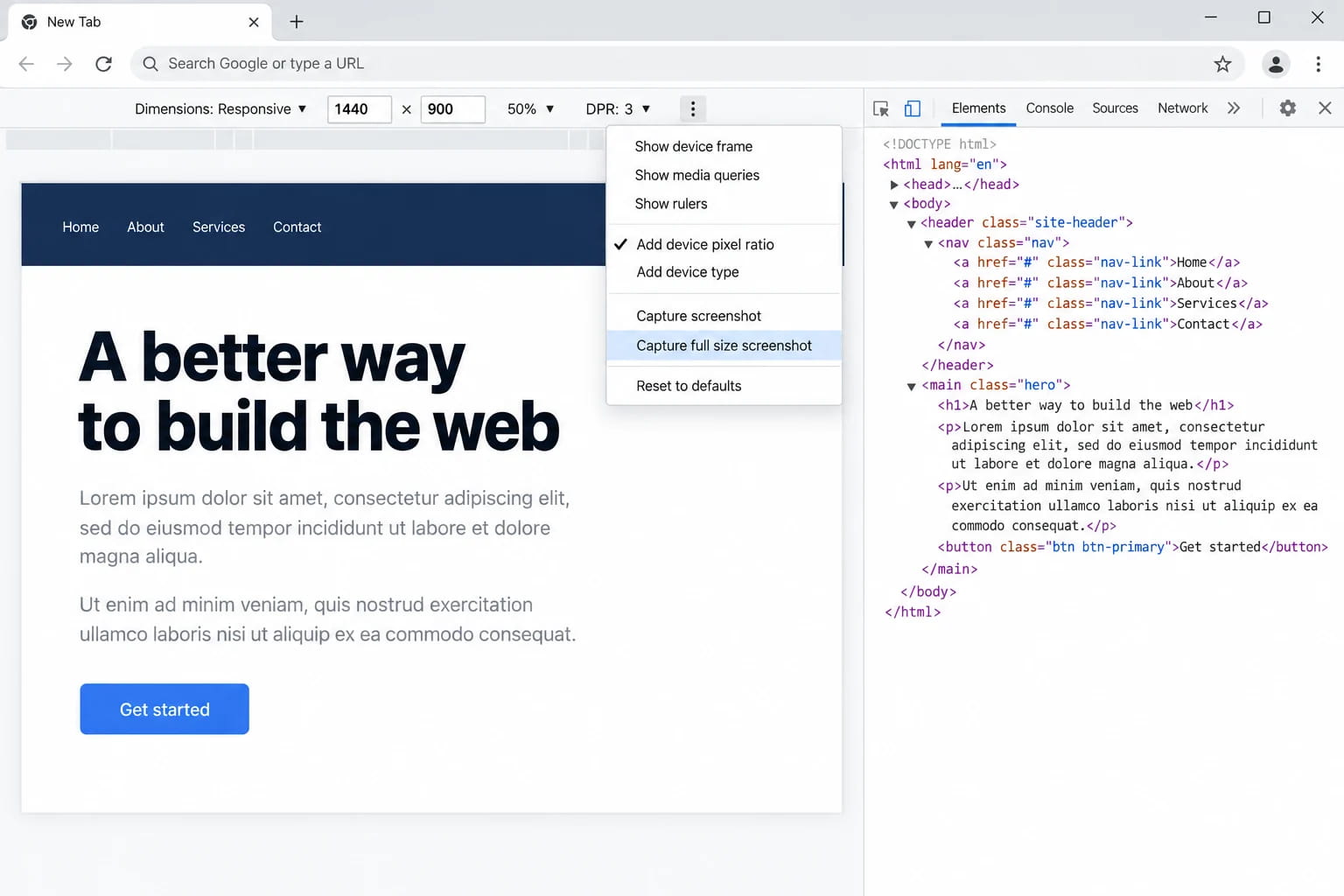The height and width of the screenshot is (896, 1344).
Task: Choose Reset to defaults
Action: tap(724, 386)
